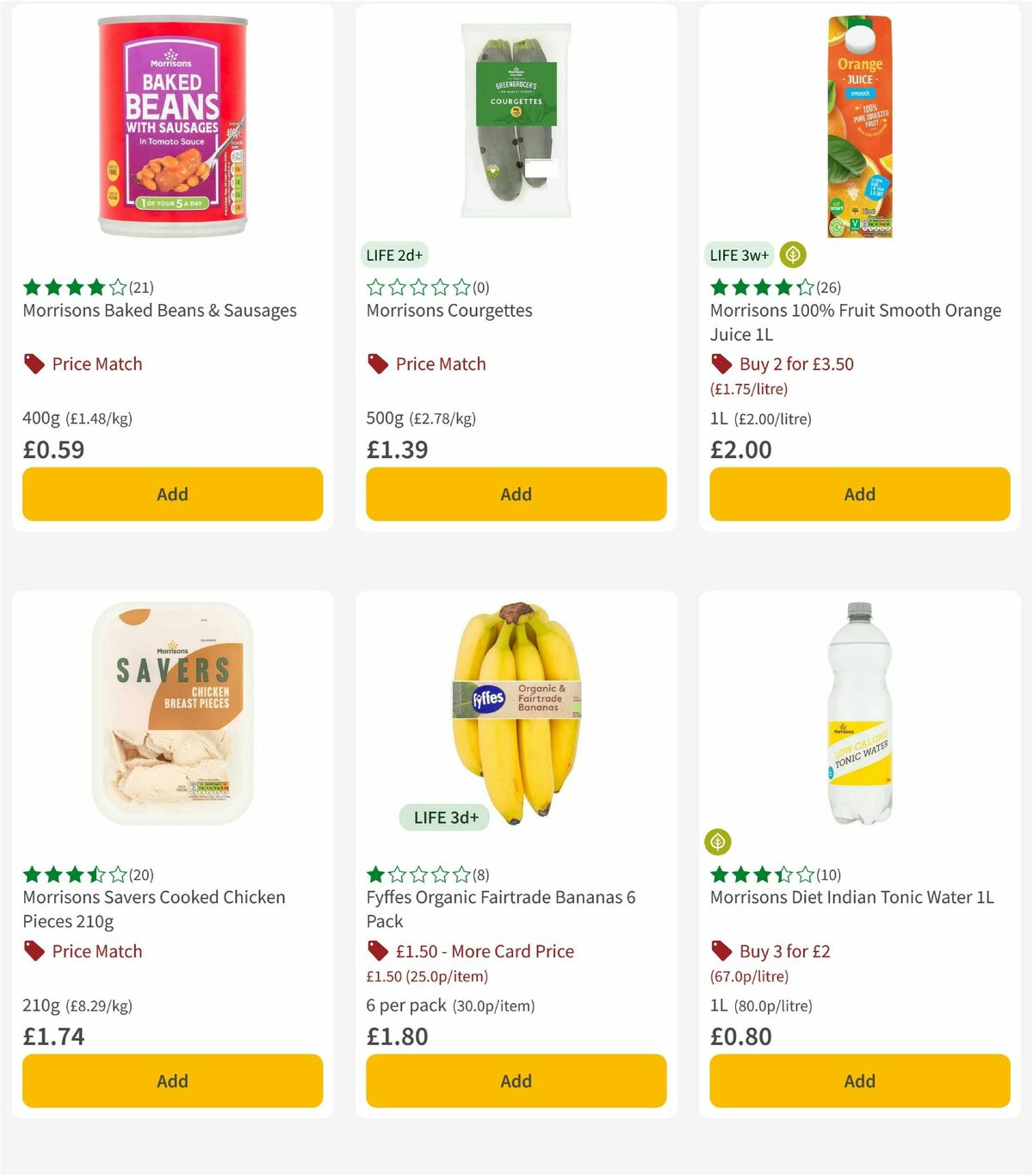The height and width of the screenshot is (1176, 1033).
Task: Click the green sustainability leaf icon near Orange Juice
Action: 792,255
